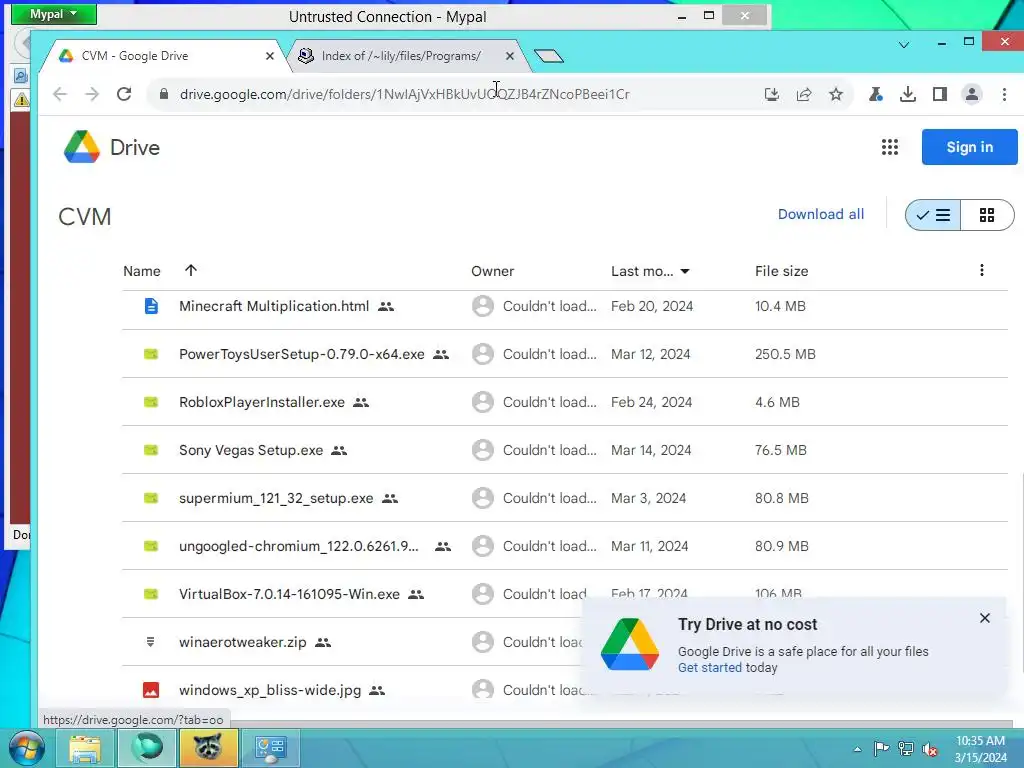Image resolution: width=1024 pixels, height=768 pixels.
Task: Open the Chrome Labs flask icon
Action: pyautogui.click(x=876, y=94)
